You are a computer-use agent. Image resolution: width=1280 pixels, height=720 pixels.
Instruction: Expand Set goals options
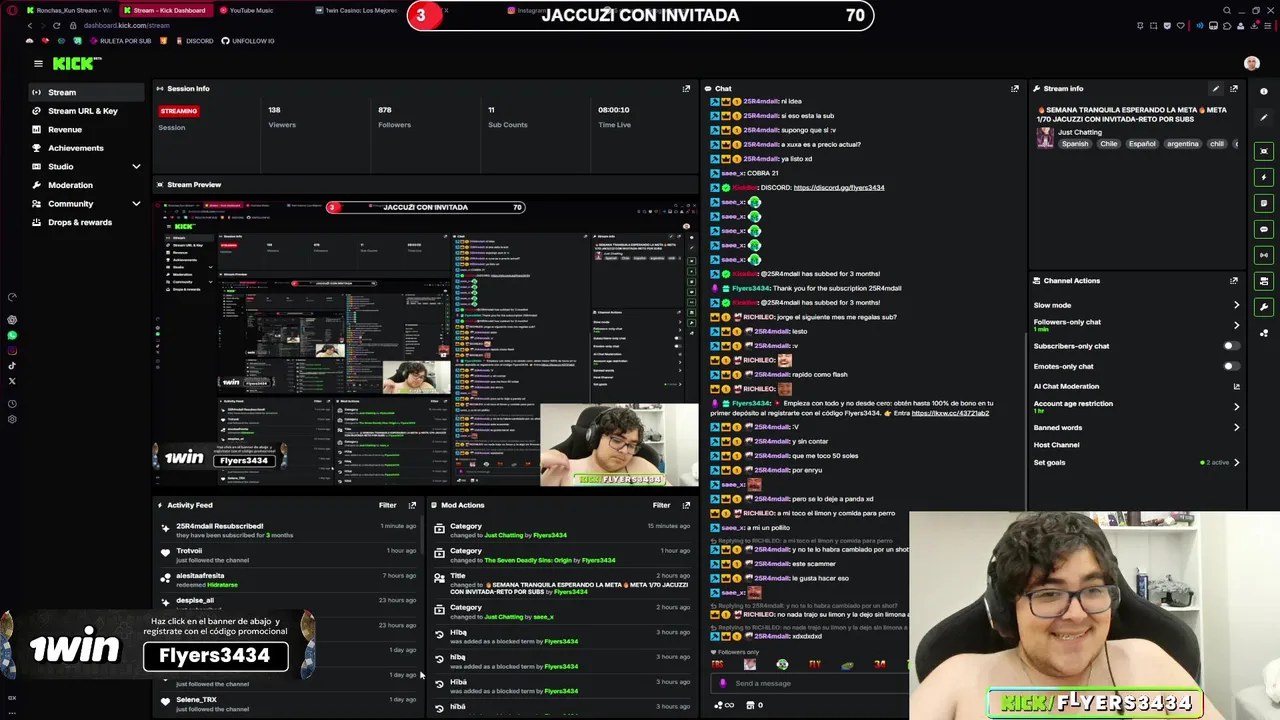1236,462
